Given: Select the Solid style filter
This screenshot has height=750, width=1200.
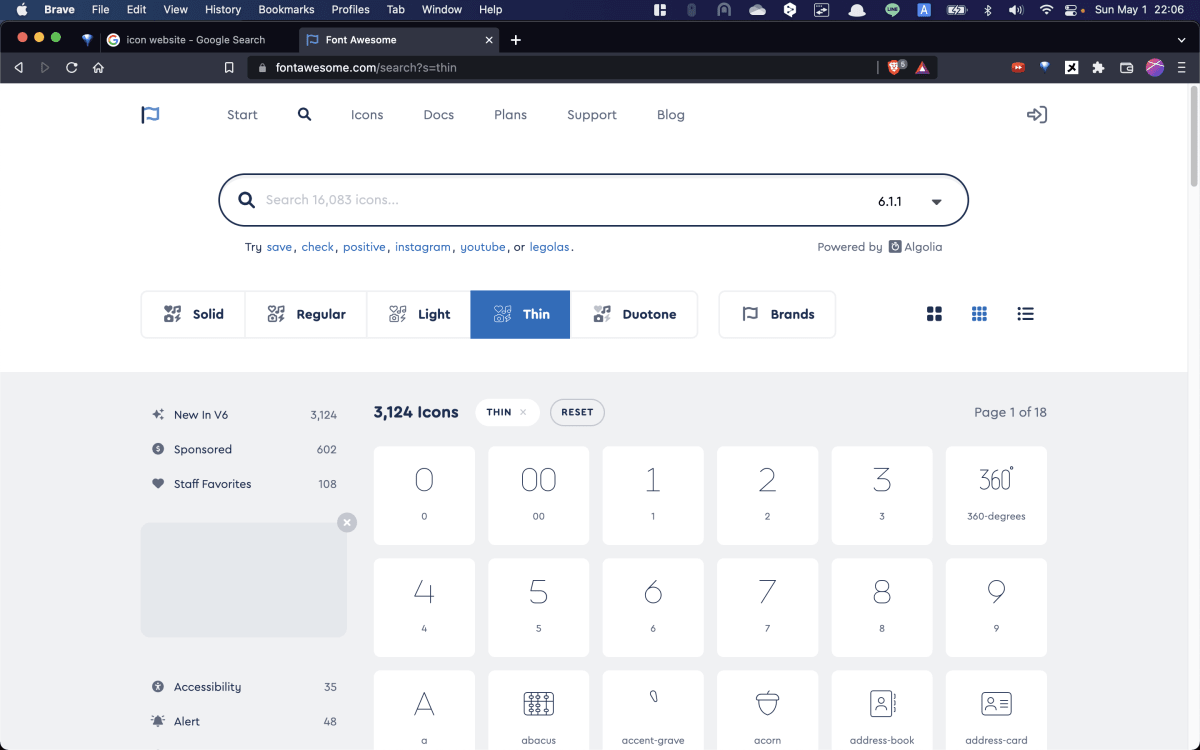Looking at the screenshot, I should (193, 314).
